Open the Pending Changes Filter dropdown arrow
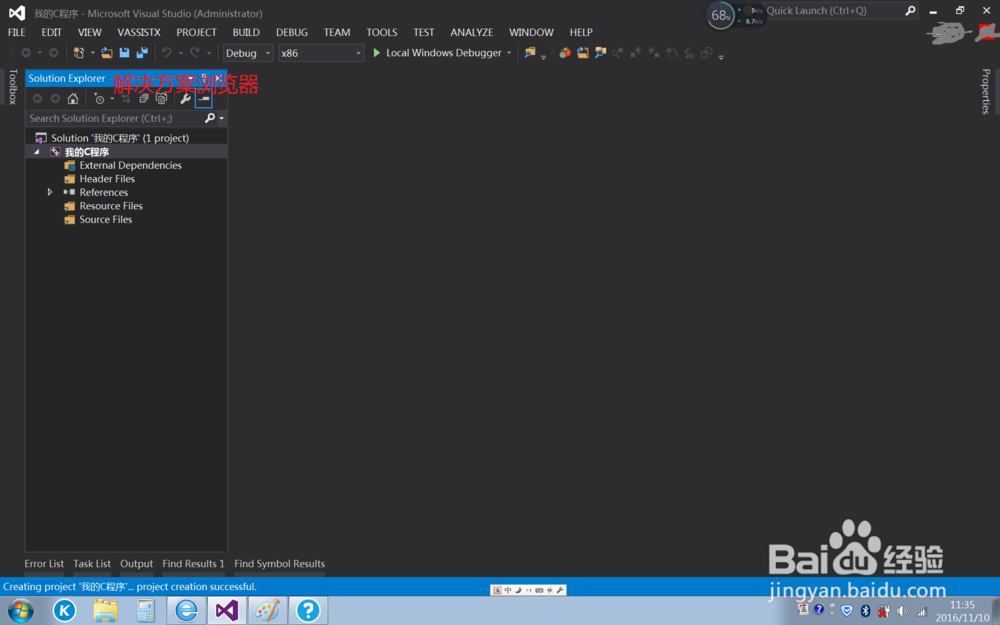The image size is (1000, 625). click(112, 99)
